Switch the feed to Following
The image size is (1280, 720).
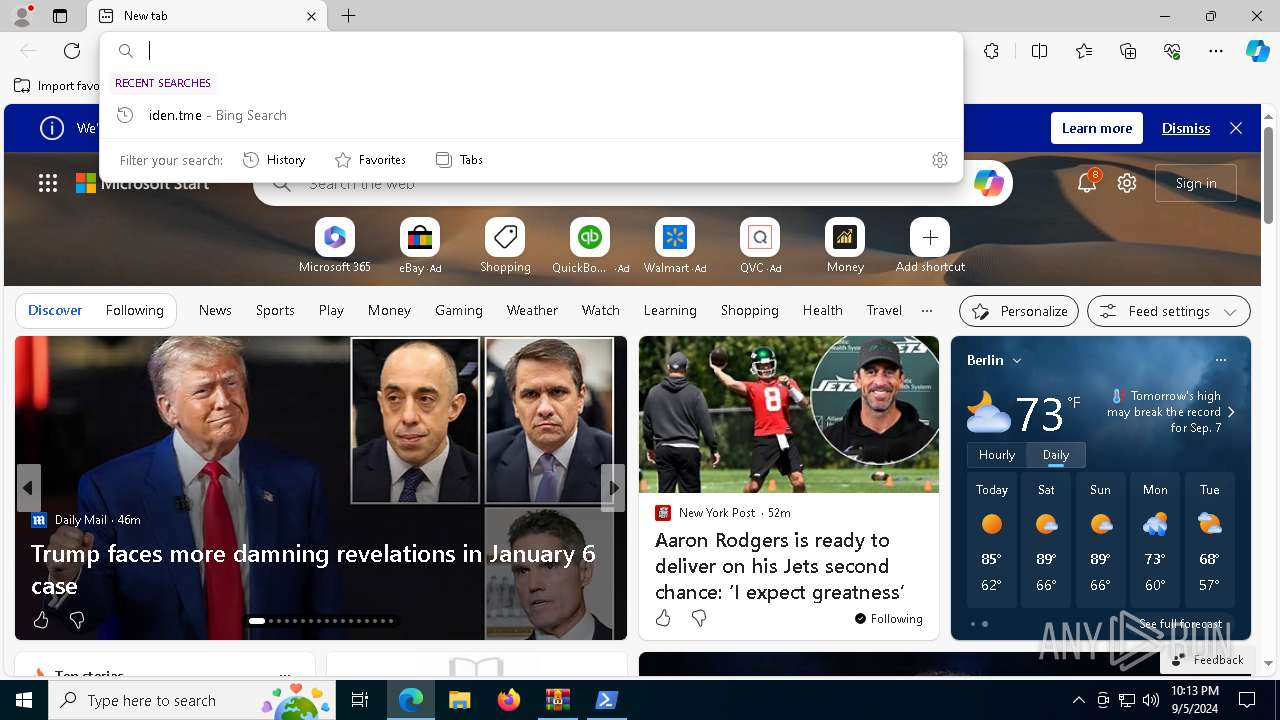(134, 310)
